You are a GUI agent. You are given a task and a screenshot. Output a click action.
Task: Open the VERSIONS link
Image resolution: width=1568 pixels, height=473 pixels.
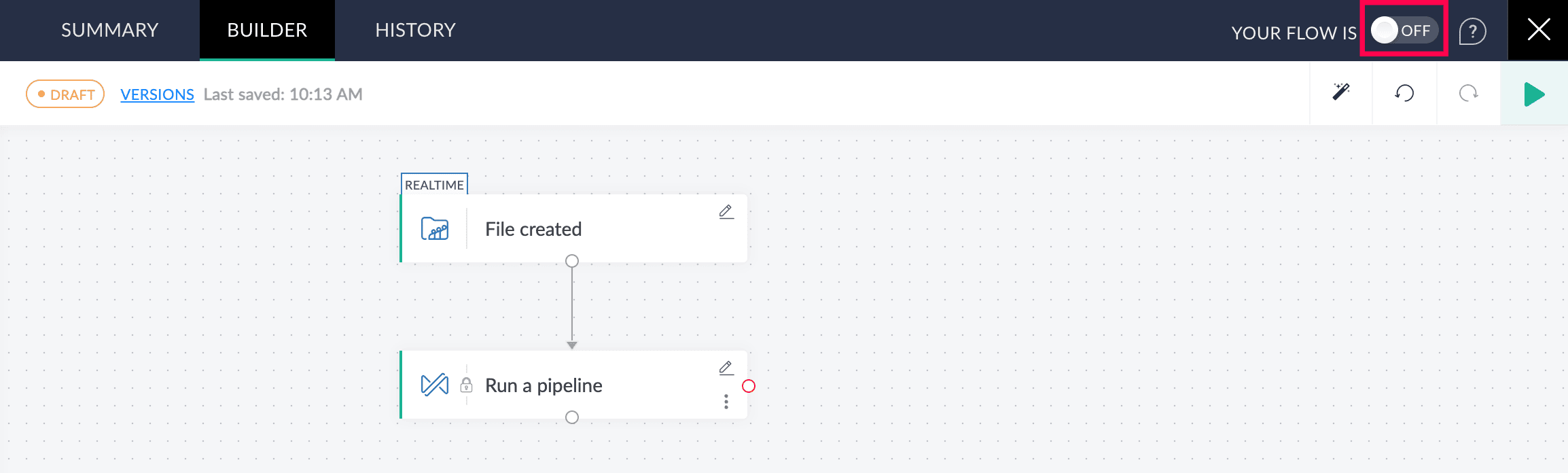click(157, 94)
